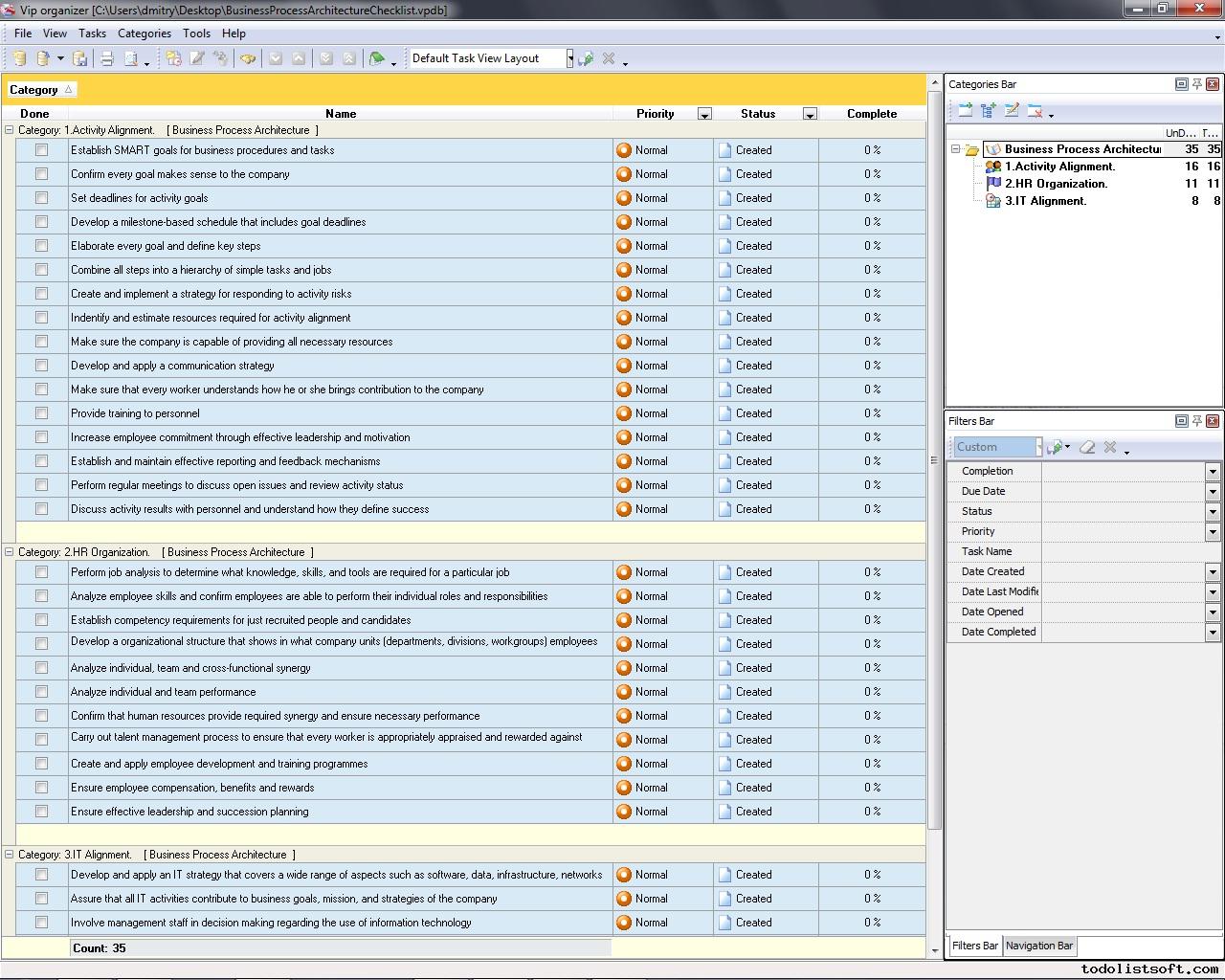Image resolution: width=1225 pixels, height=980 pixels.
Task: Click the Delete Category icon in Categories Bar
Action: point(1035,111)
